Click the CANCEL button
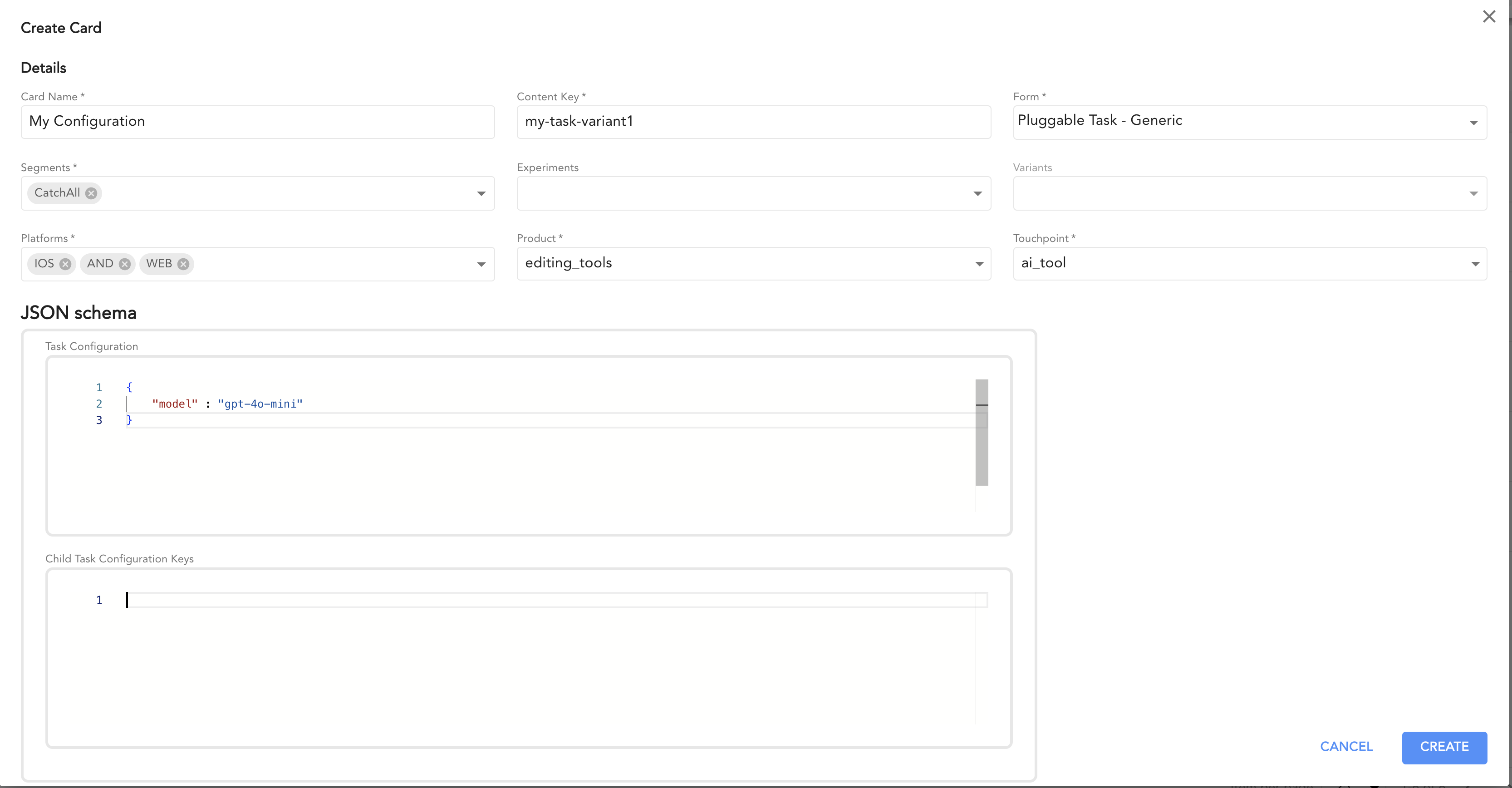Image resolution: width=1512 pixels, height=788 pixels. pos(1346,746)
